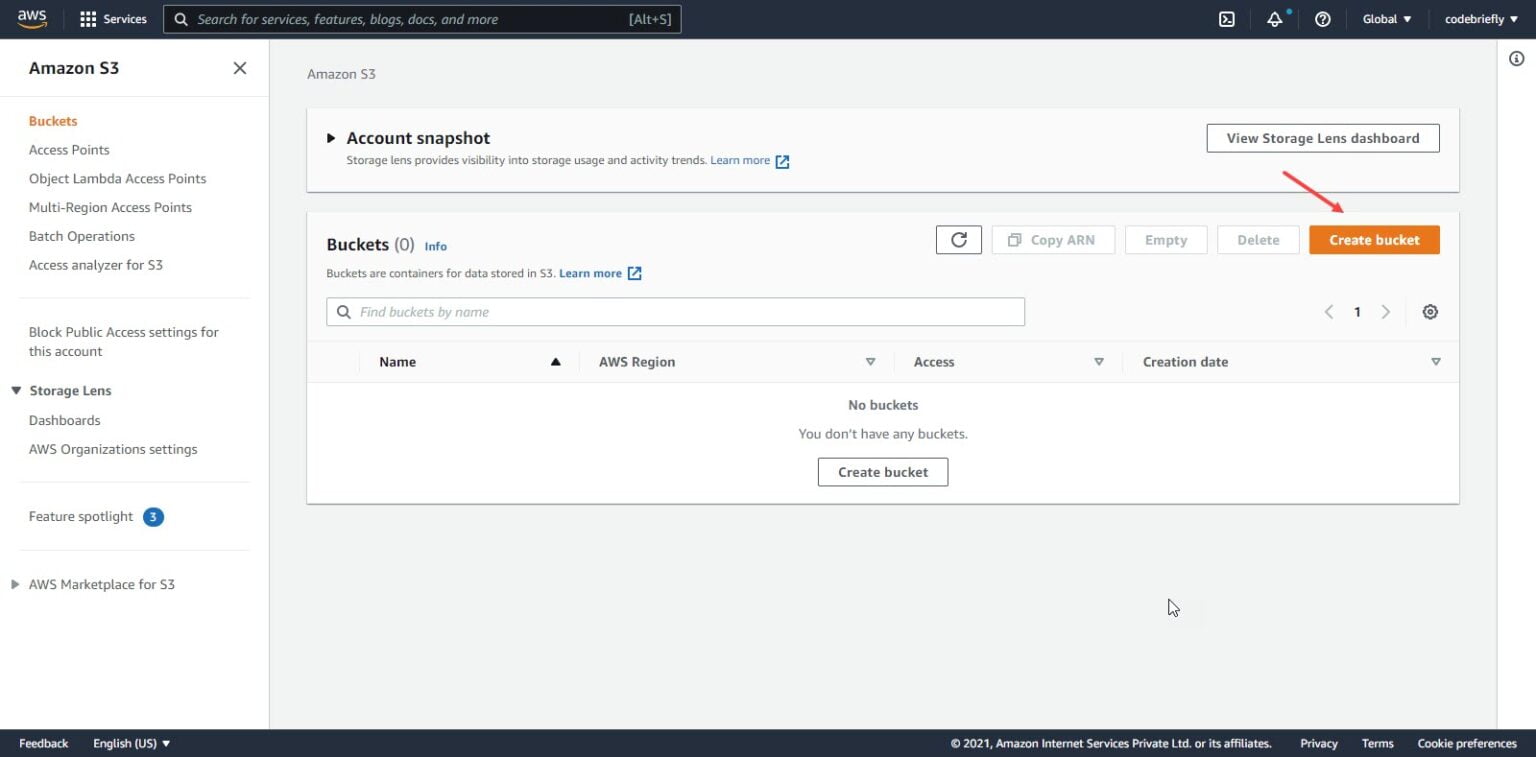Click the orange Create bucket button
Image resolution: width=1536 pixels, height=757 pixels.
[1373, 239]
